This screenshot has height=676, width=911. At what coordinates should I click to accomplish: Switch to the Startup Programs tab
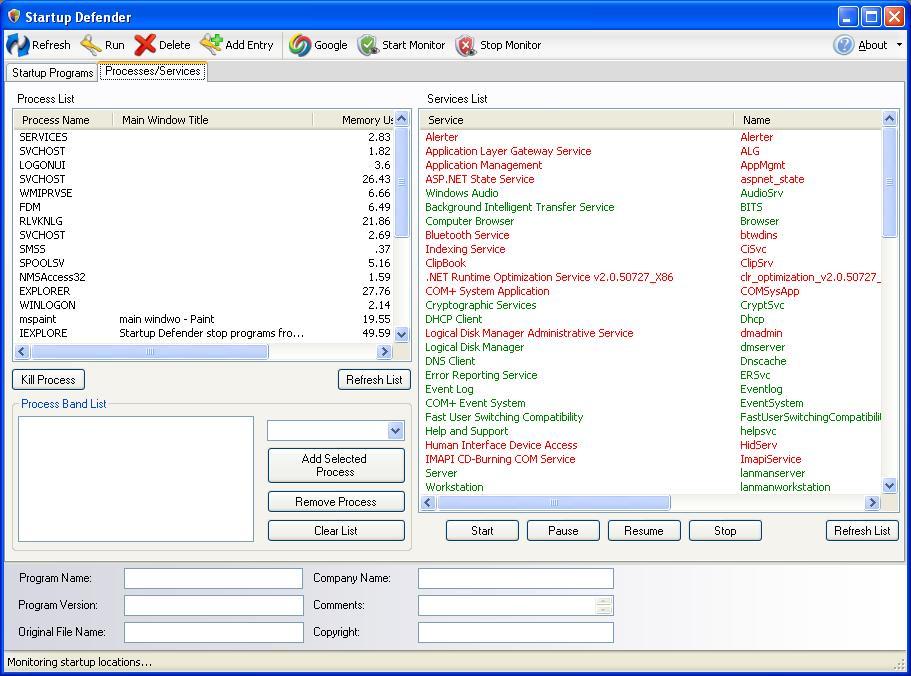(x=52, y=73)
